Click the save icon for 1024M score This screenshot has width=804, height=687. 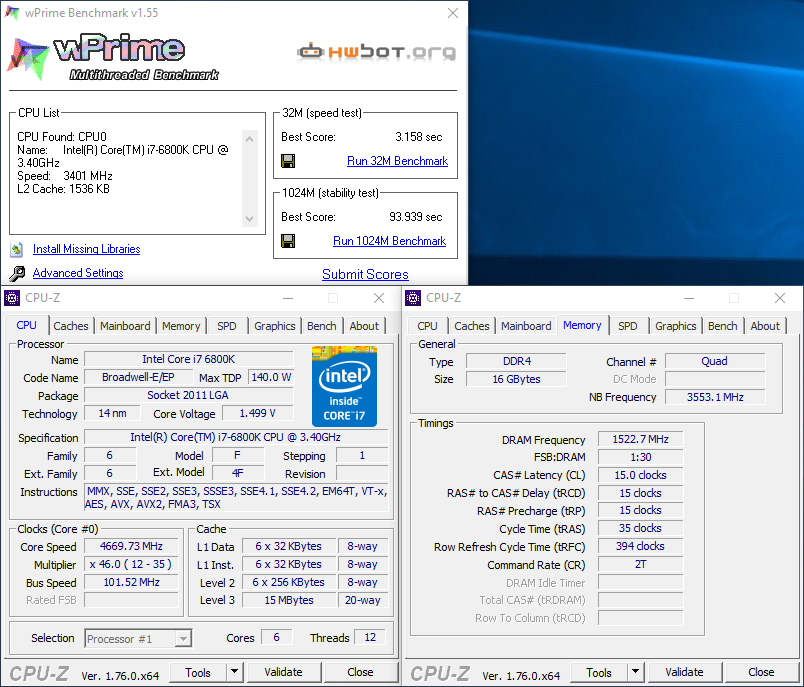288,241
